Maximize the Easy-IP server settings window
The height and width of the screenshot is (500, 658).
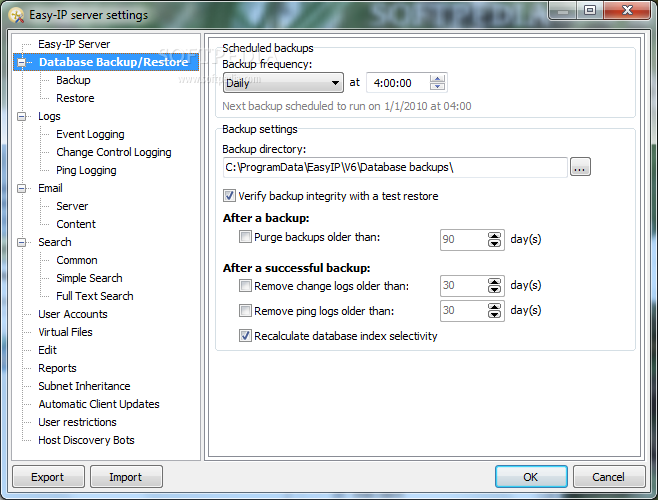point(590,10)
